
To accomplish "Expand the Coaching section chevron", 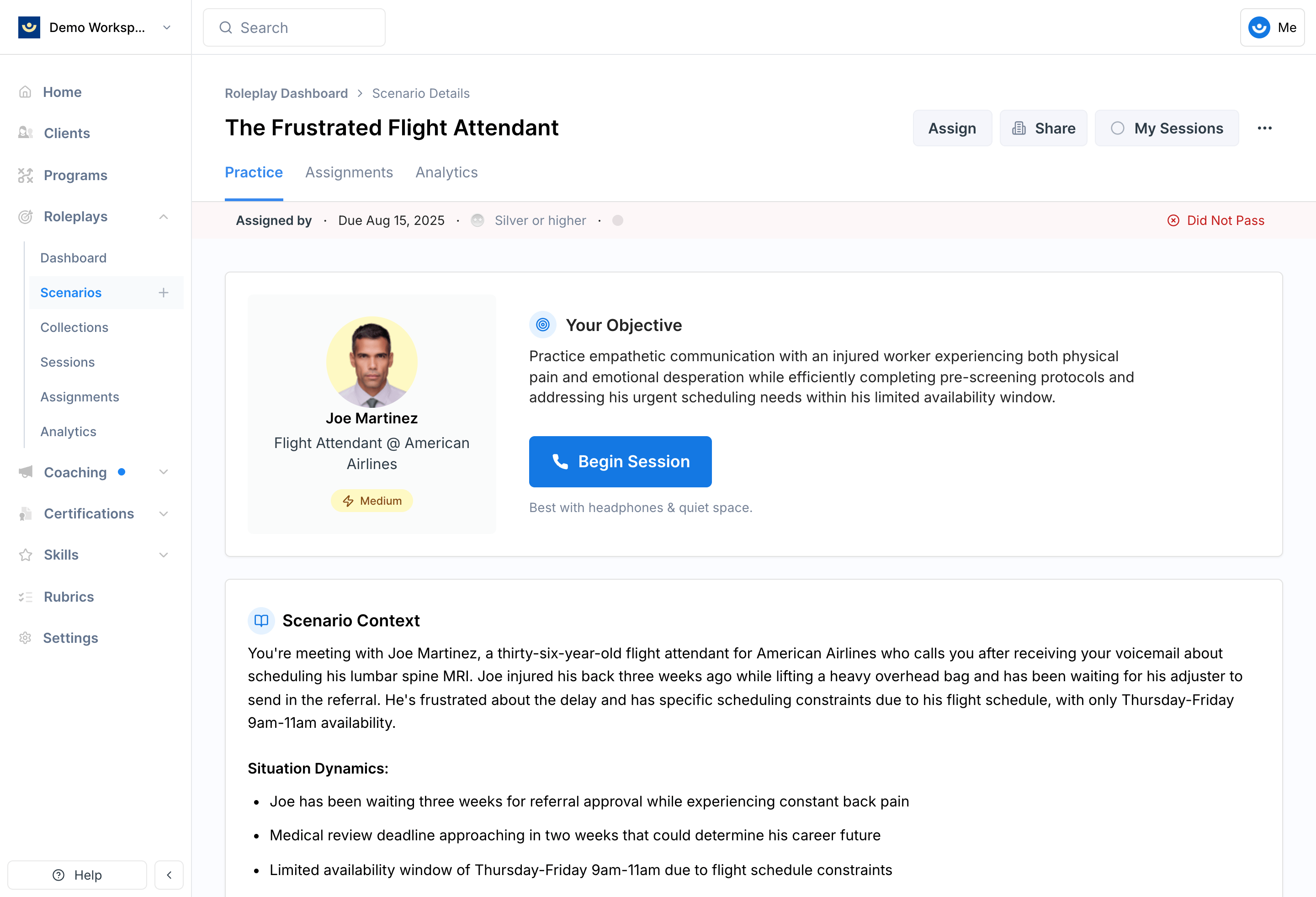I will [x=164, y=472].
